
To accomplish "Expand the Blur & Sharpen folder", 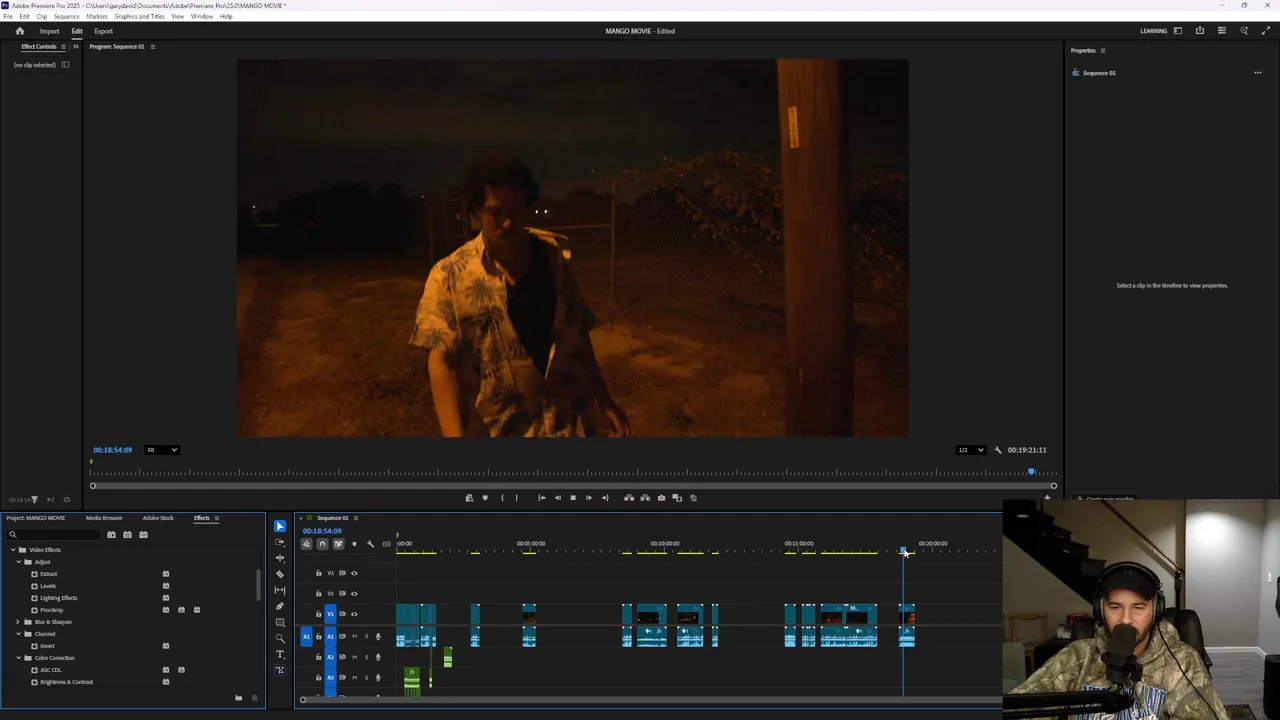I will [18, 622].
